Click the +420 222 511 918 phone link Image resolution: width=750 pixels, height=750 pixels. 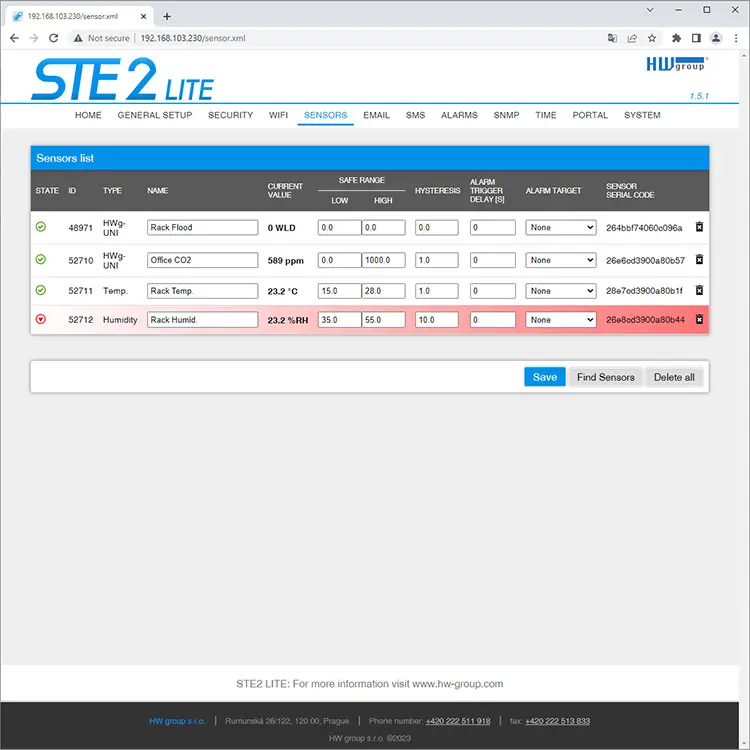(x=457, y=721)
